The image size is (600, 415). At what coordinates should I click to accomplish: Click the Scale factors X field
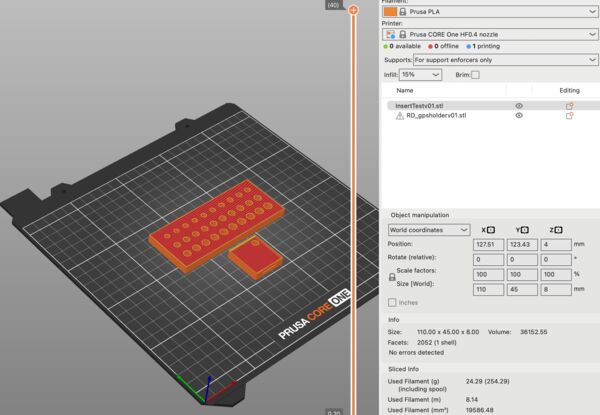(488, 275)
